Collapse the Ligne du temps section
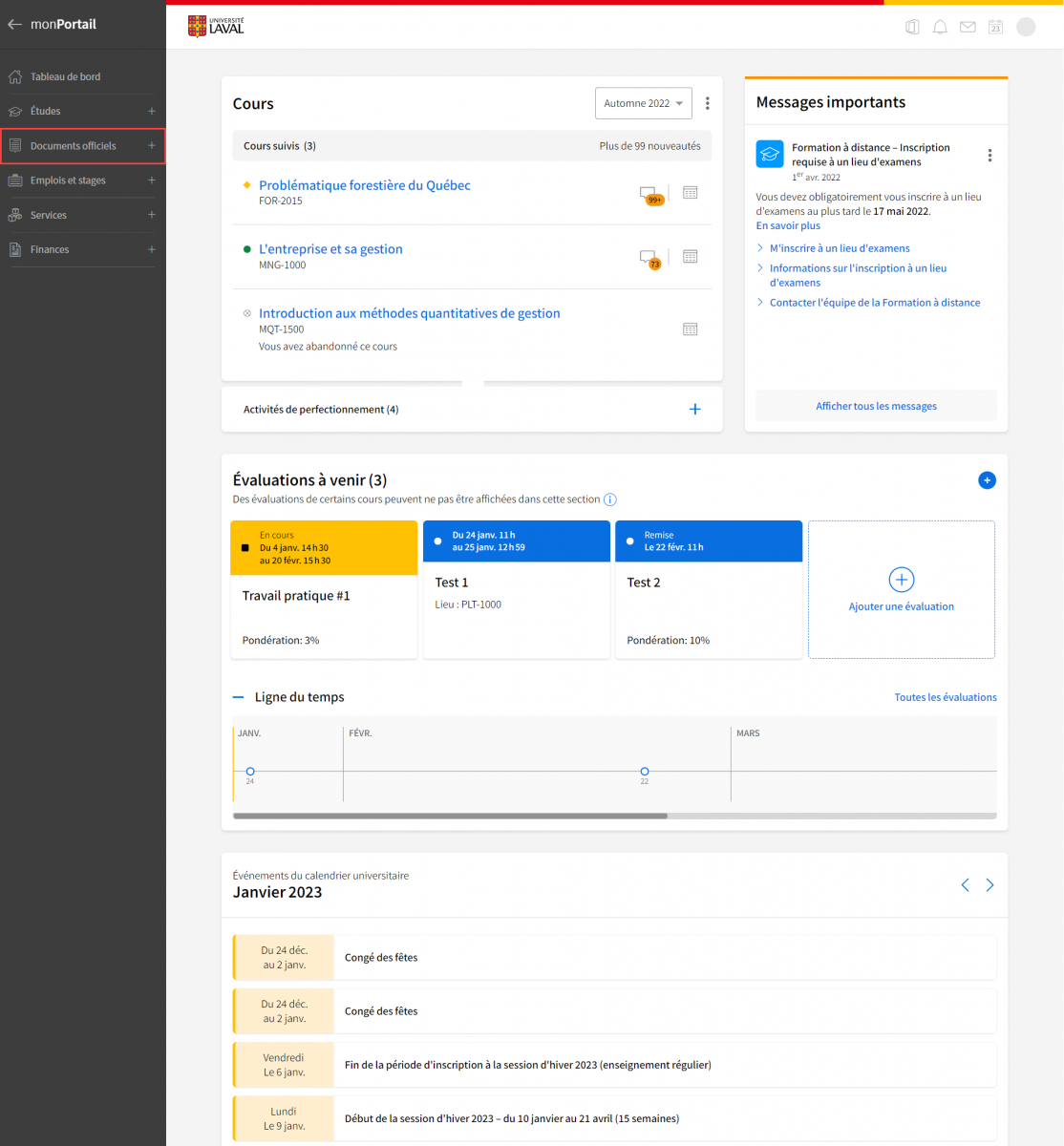This screenshot has width=1064, height=1146. pos(239,697)
